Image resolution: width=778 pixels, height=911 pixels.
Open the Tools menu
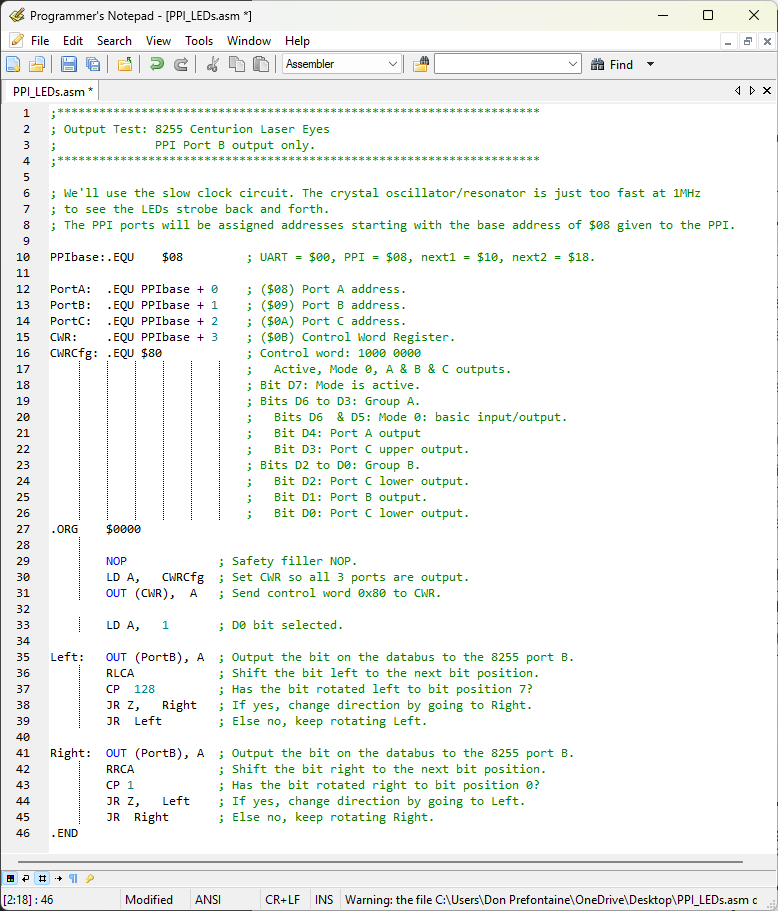tap(198, 41)
